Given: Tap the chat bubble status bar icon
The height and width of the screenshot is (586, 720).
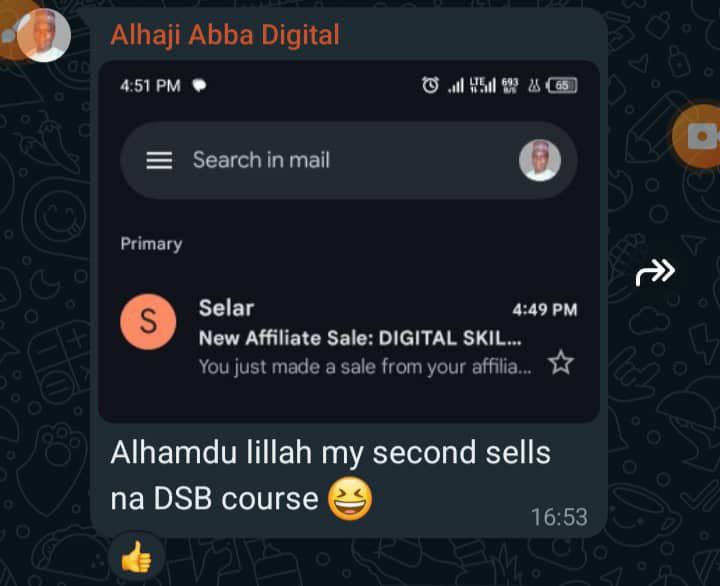Looking at the screenshot, I should coord(199,85).
